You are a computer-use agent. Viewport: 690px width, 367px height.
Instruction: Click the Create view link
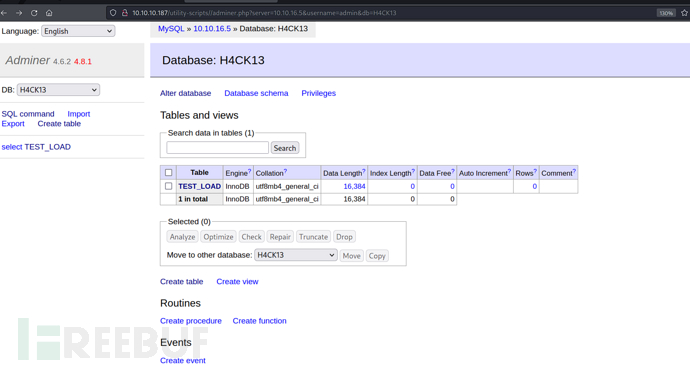pos(237,282)
